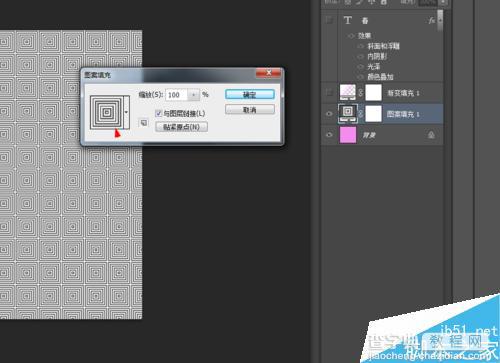The width and height of the screenshot is (500, 363).
Task: Click the link icon on the 渐变填充 1 layer
Action: [361, 93]
